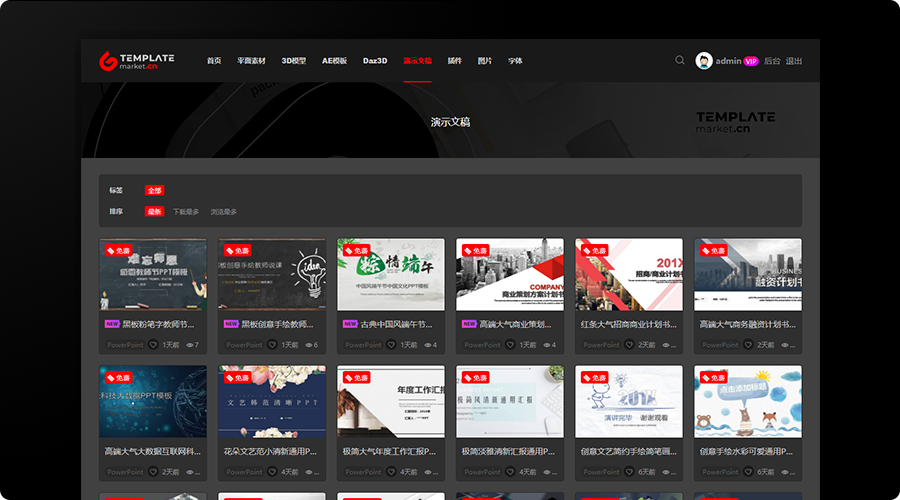
Task: Open the 图片 navigation item
Action: (x=485, y=61)
